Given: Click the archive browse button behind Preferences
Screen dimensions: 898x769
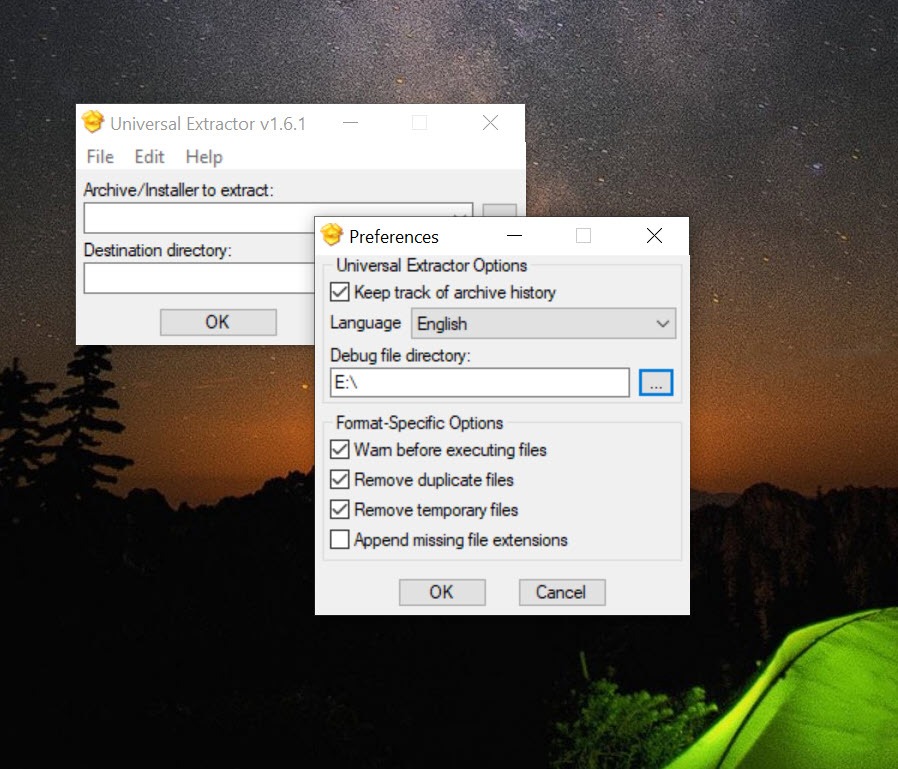Looking at the screenshot, I should (499, 210).
